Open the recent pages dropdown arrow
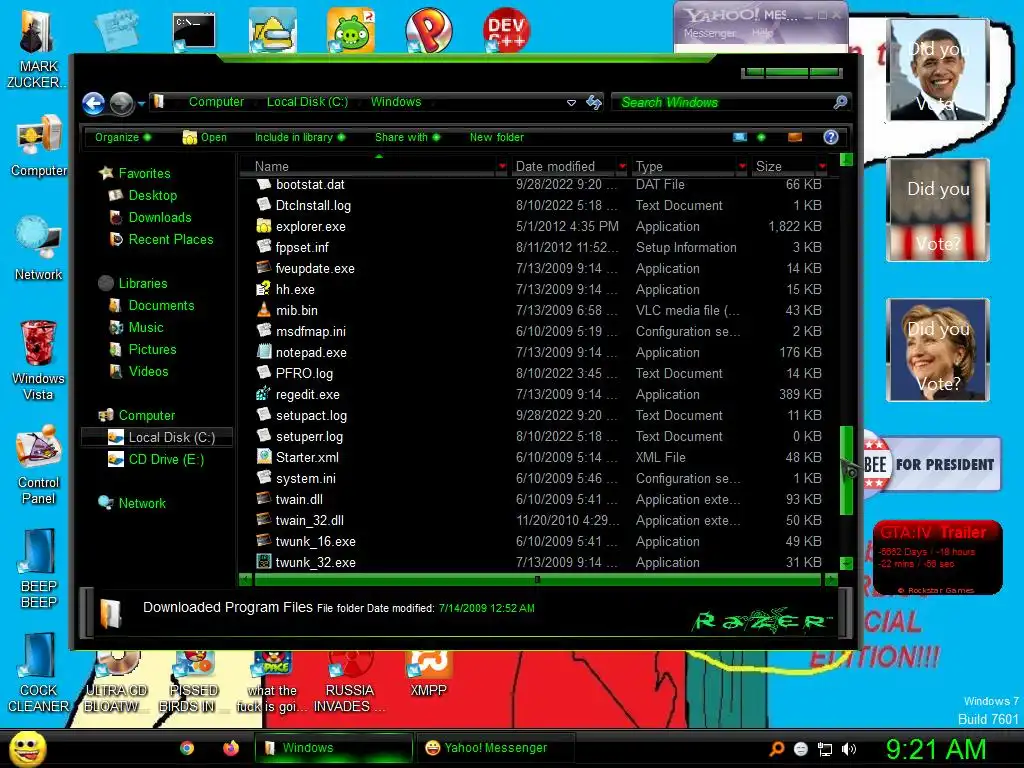 [141, 103]
